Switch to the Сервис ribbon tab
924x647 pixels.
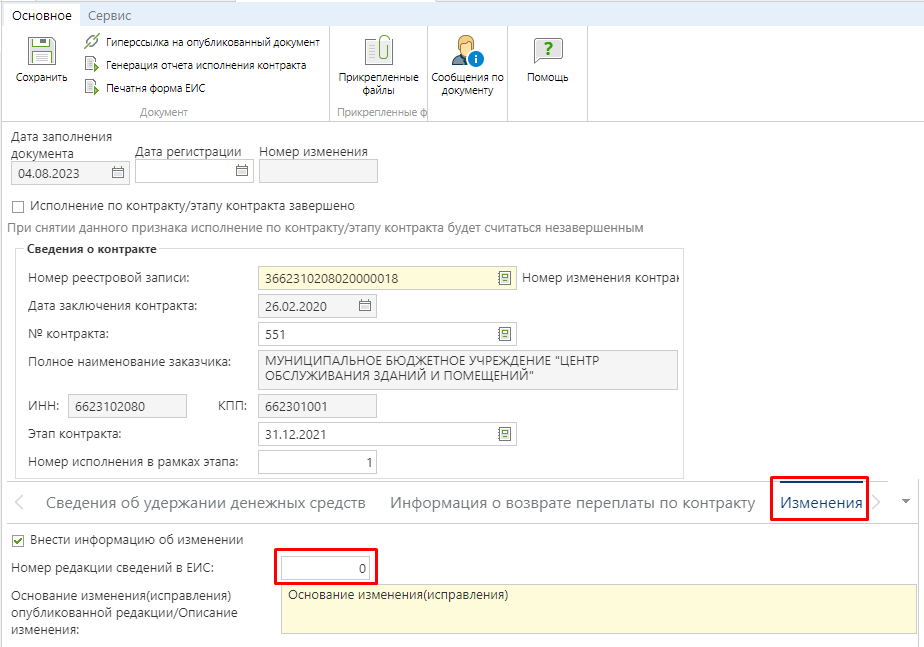pos(109,16)
